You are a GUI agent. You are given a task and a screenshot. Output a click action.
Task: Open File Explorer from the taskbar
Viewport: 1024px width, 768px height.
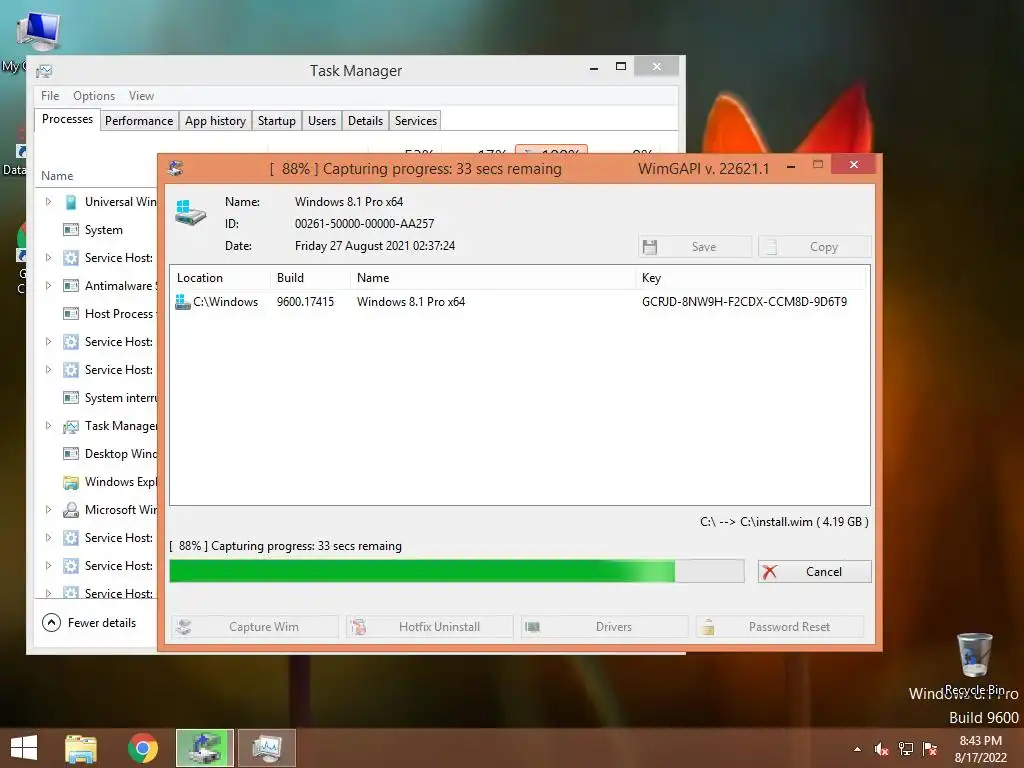pos(81,748)
